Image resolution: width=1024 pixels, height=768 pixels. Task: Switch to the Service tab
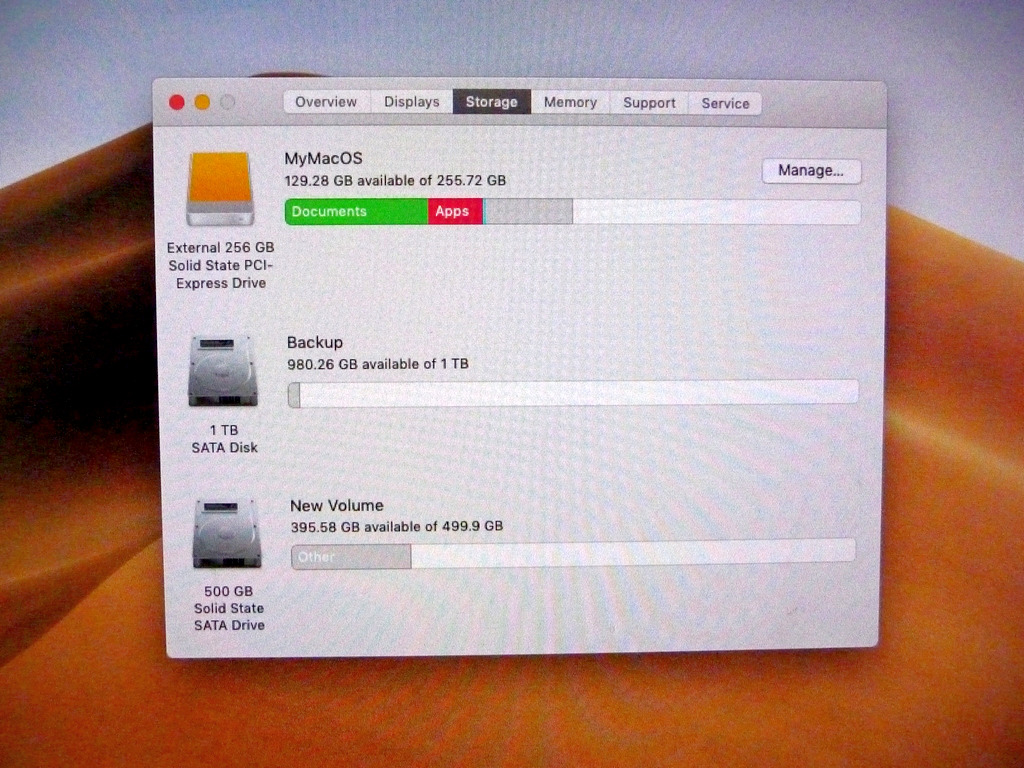pos(725,104)
